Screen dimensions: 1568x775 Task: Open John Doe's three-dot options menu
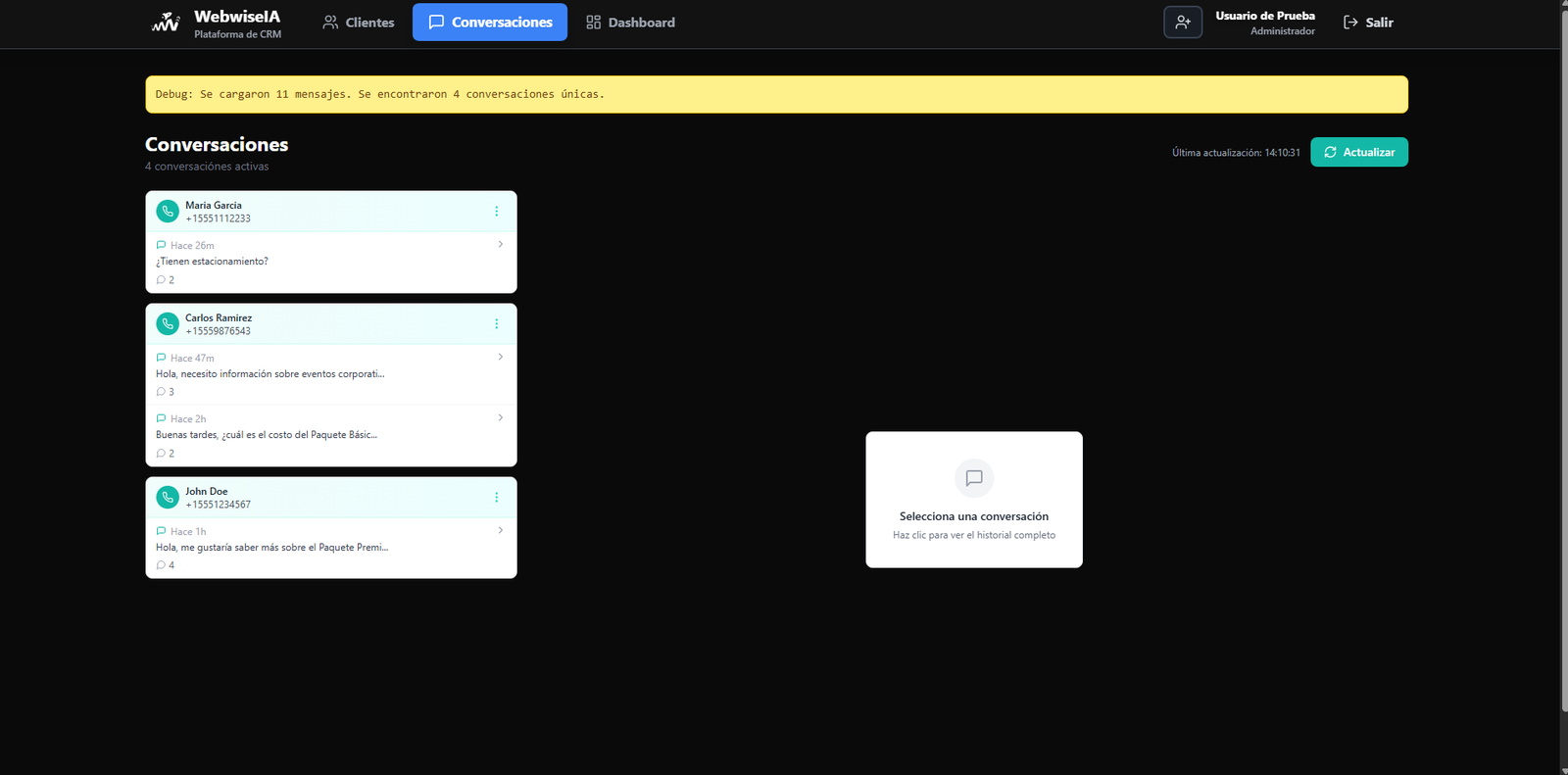pos(497,498)
